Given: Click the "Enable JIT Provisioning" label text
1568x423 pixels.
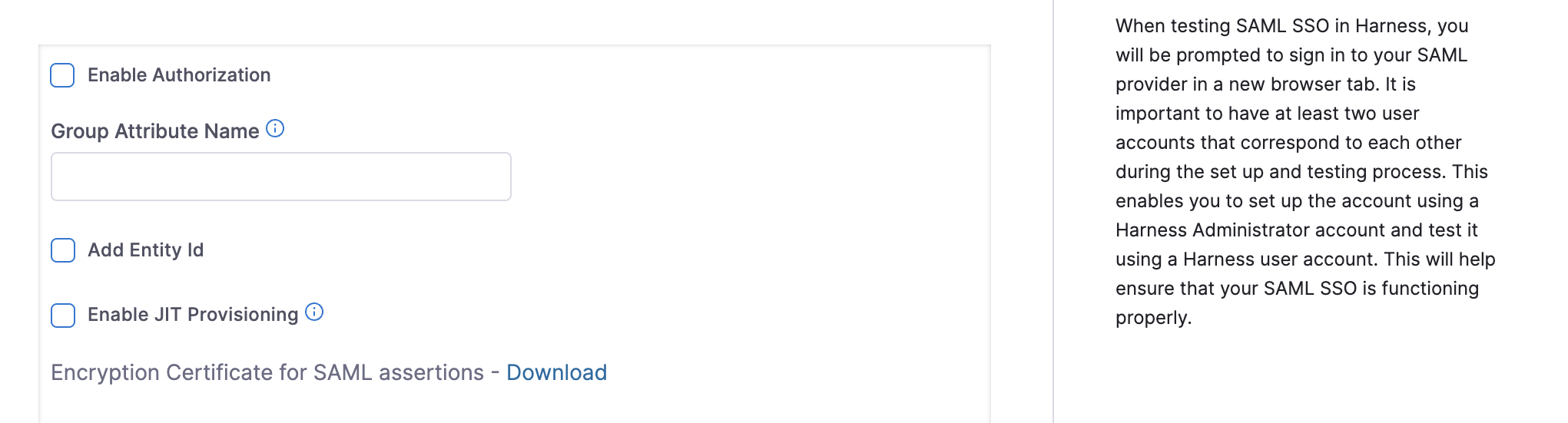Looking at the screenshot, I should point(193,315).
